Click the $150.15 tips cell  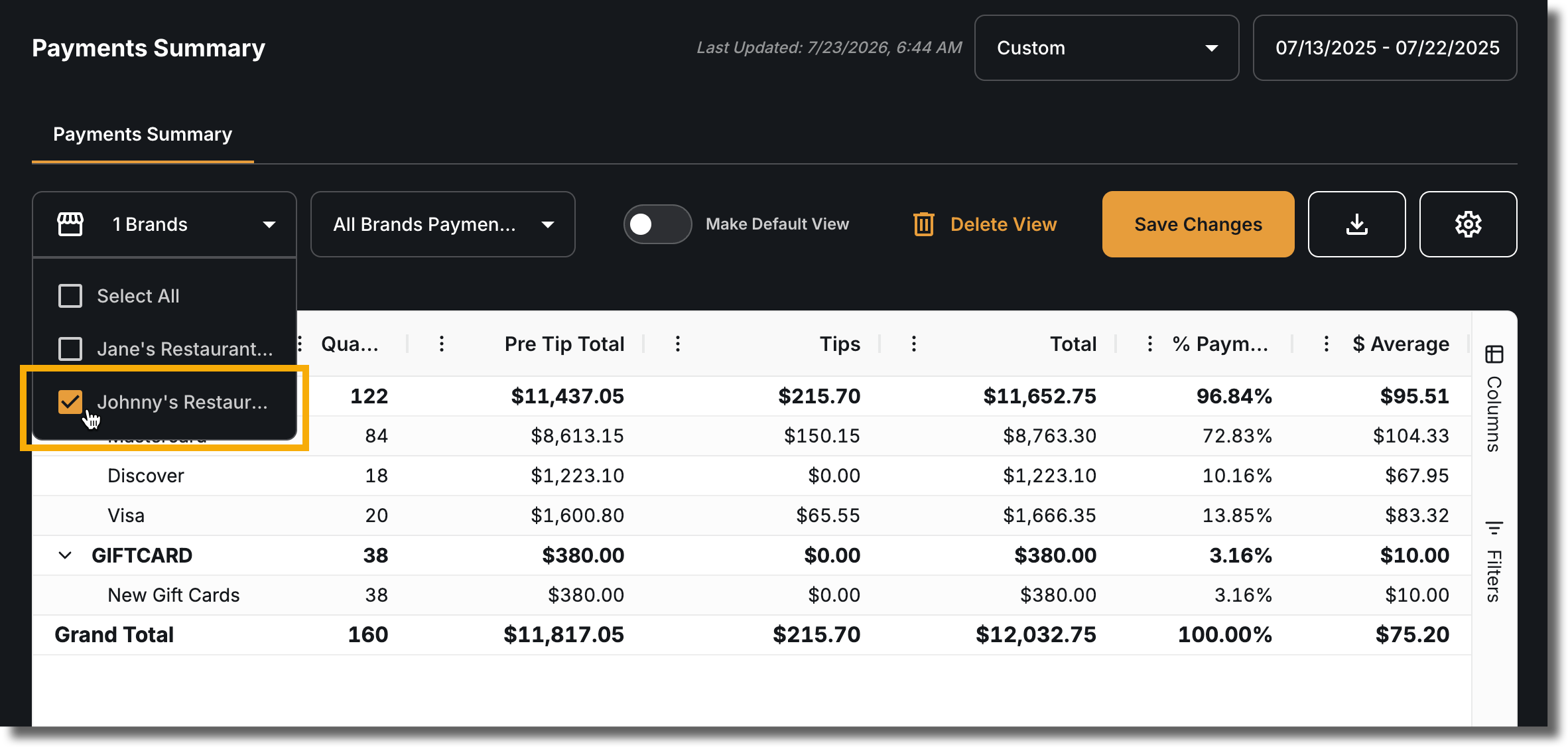point(822,436)
